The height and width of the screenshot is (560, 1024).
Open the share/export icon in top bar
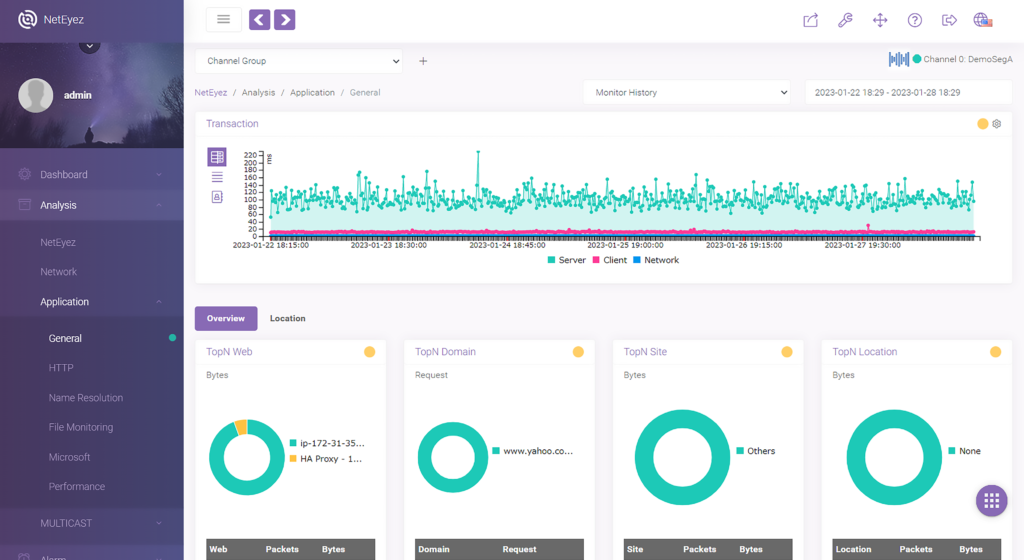pyautogui.click(x=810, y=20)
